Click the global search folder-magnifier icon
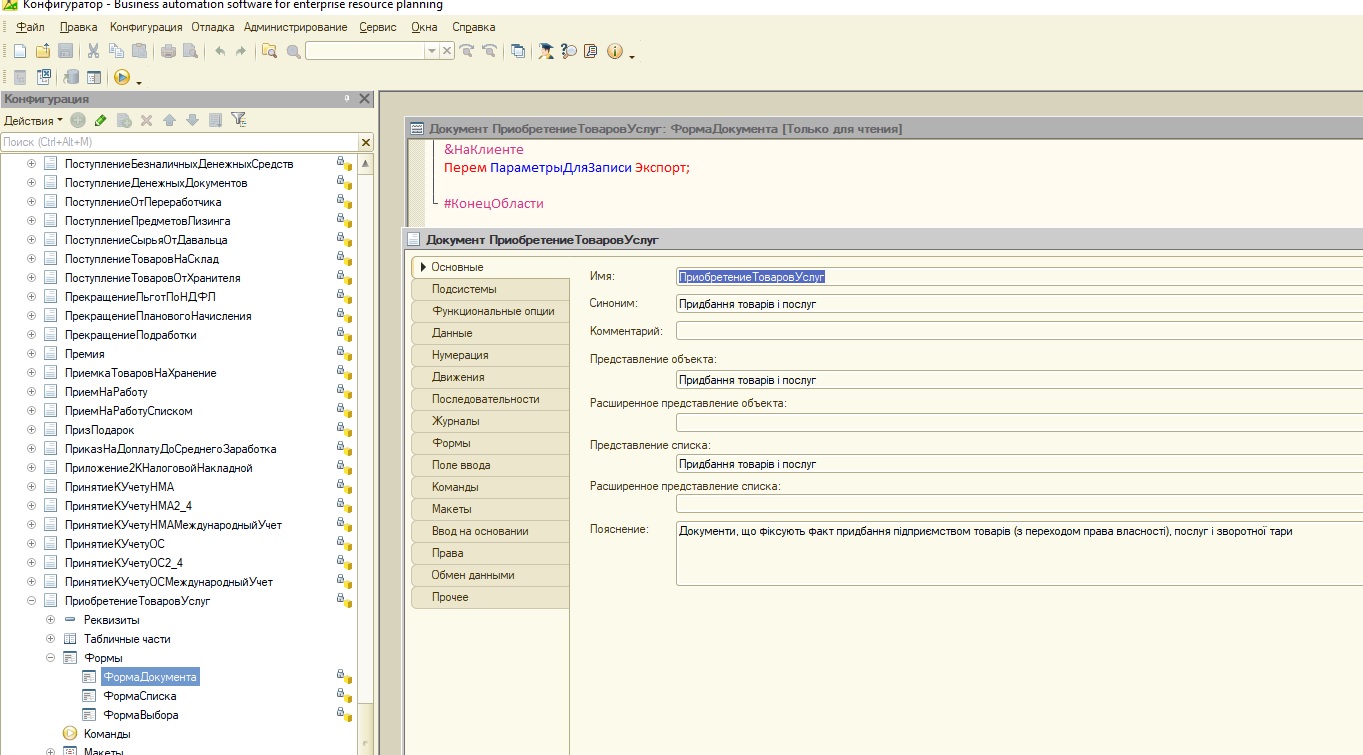This screenshot has height=755, width=1363. click(269, 51)
